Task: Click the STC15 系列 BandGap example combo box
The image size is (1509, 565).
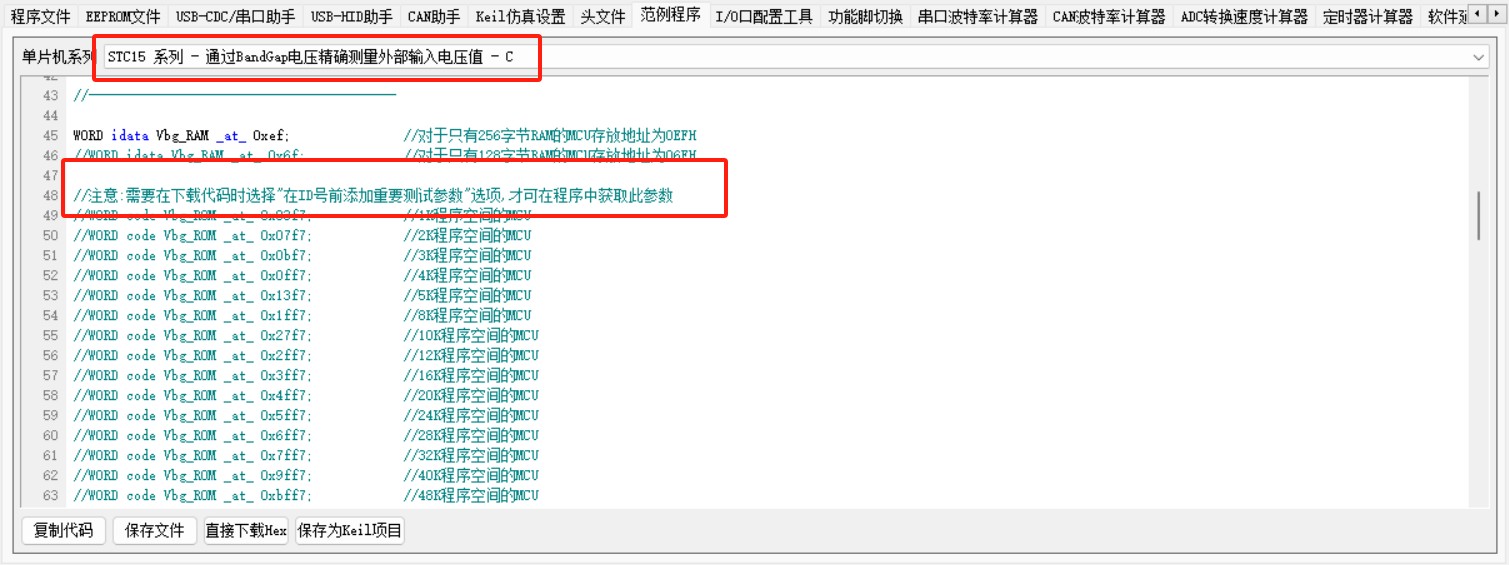Action: click(x=795, y=58)
